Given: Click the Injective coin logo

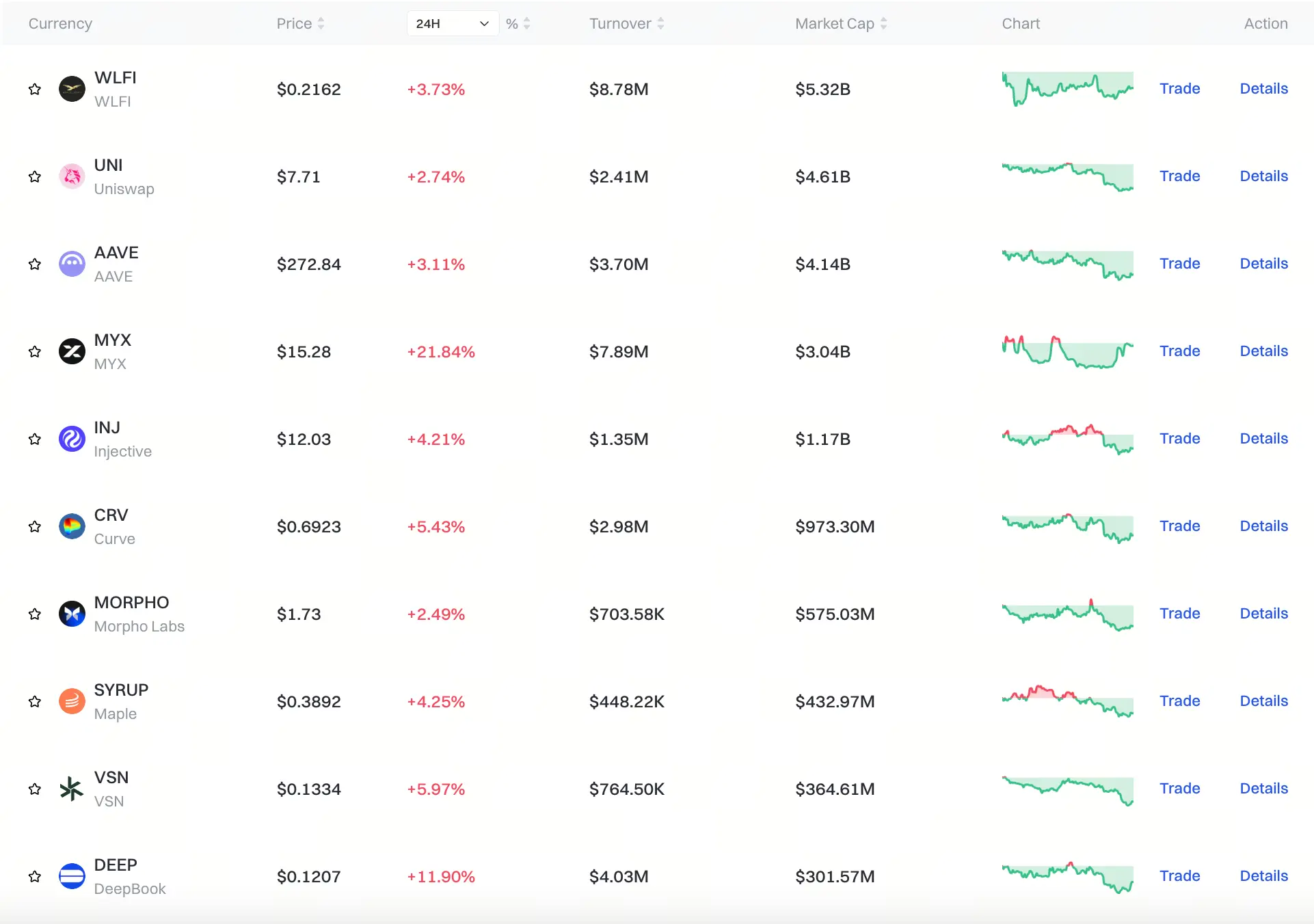Looking at the screenshot, I should 72,439.
